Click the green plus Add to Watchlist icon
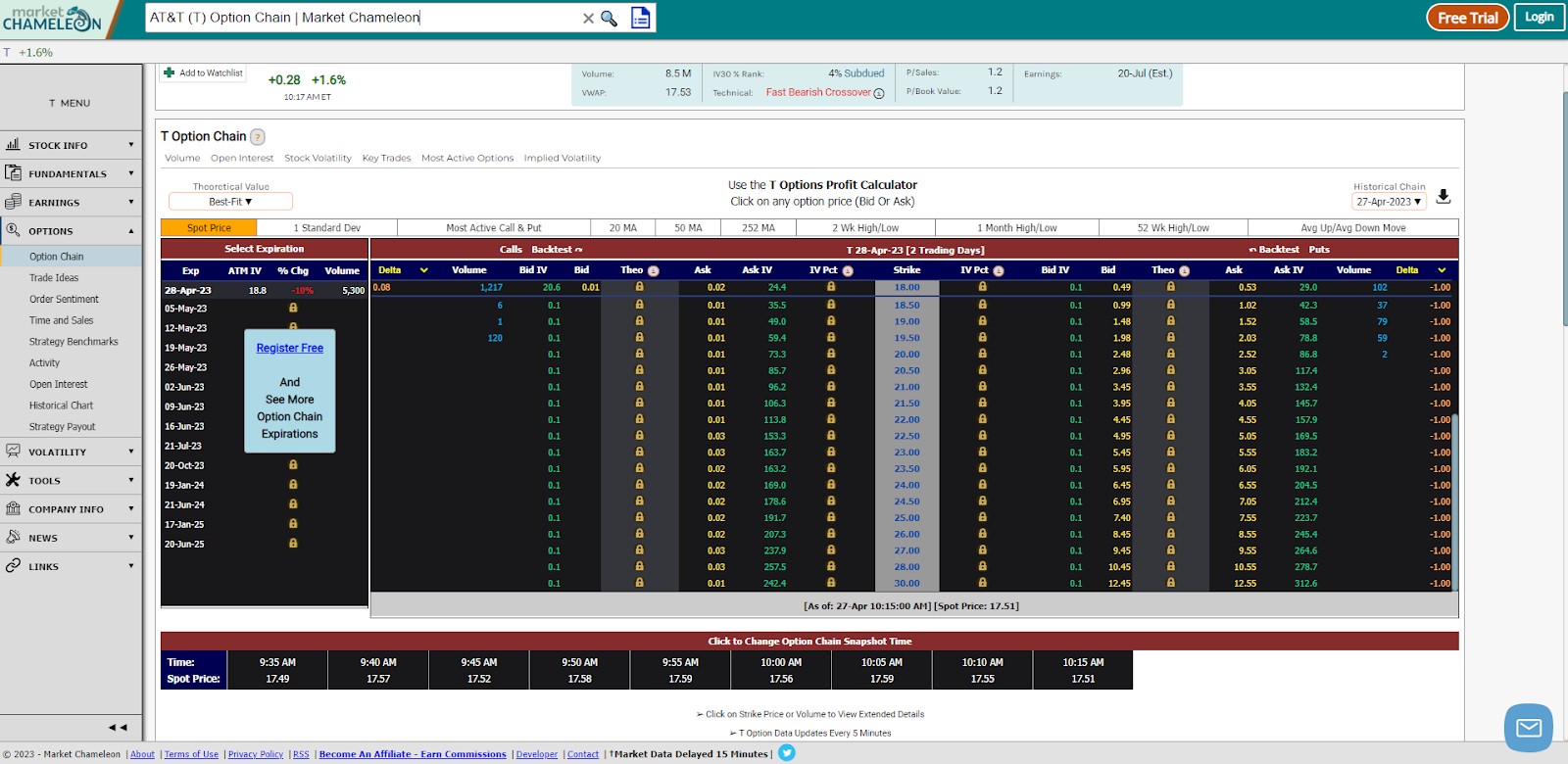The height and width of the screenshot is (764, 1568). pyautogui.click(x=170, y=72)
